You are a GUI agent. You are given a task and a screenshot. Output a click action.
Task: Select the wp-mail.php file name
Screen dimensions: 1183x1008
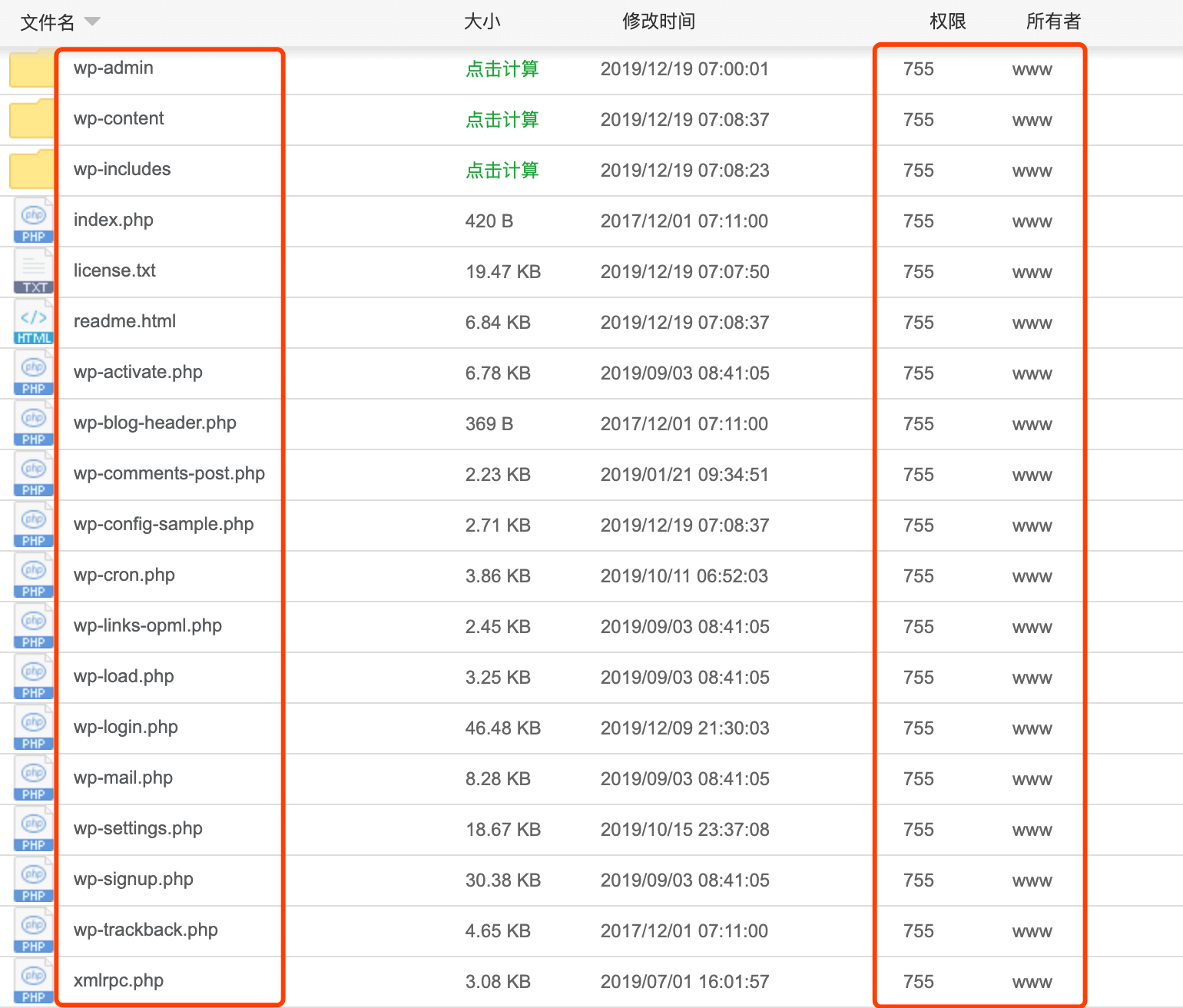123,778
